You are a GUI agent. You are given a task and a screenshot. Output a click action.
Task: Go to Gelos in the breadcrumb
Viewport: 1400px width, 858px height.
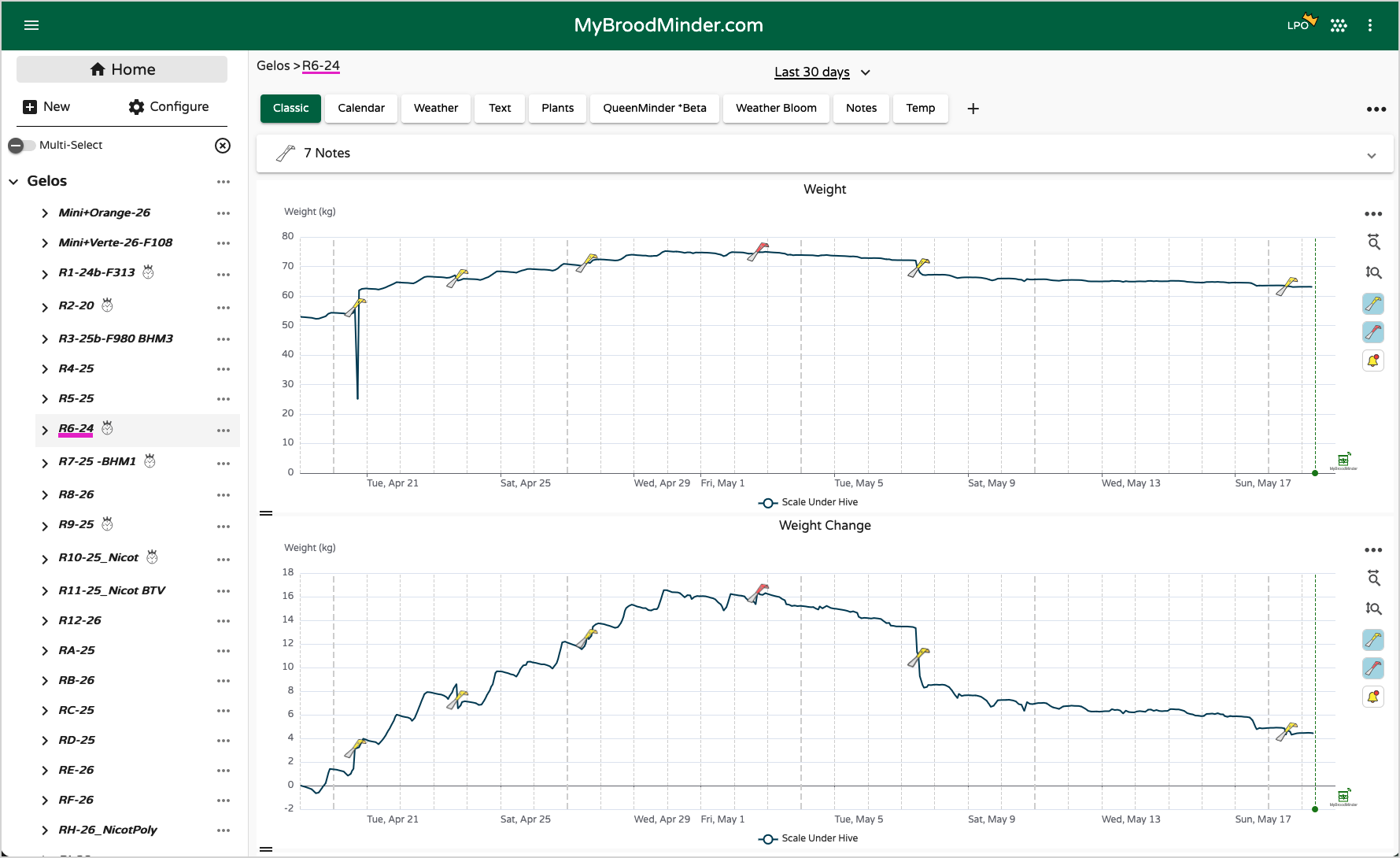(x=273, y=66)
